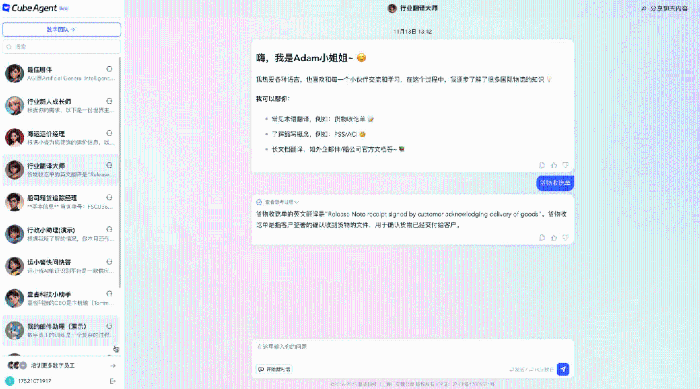The height and width of the screenshot is (389, 700).
Task: Click the 行业翻译大师 chat header title
Action: [x=419, y=8]
